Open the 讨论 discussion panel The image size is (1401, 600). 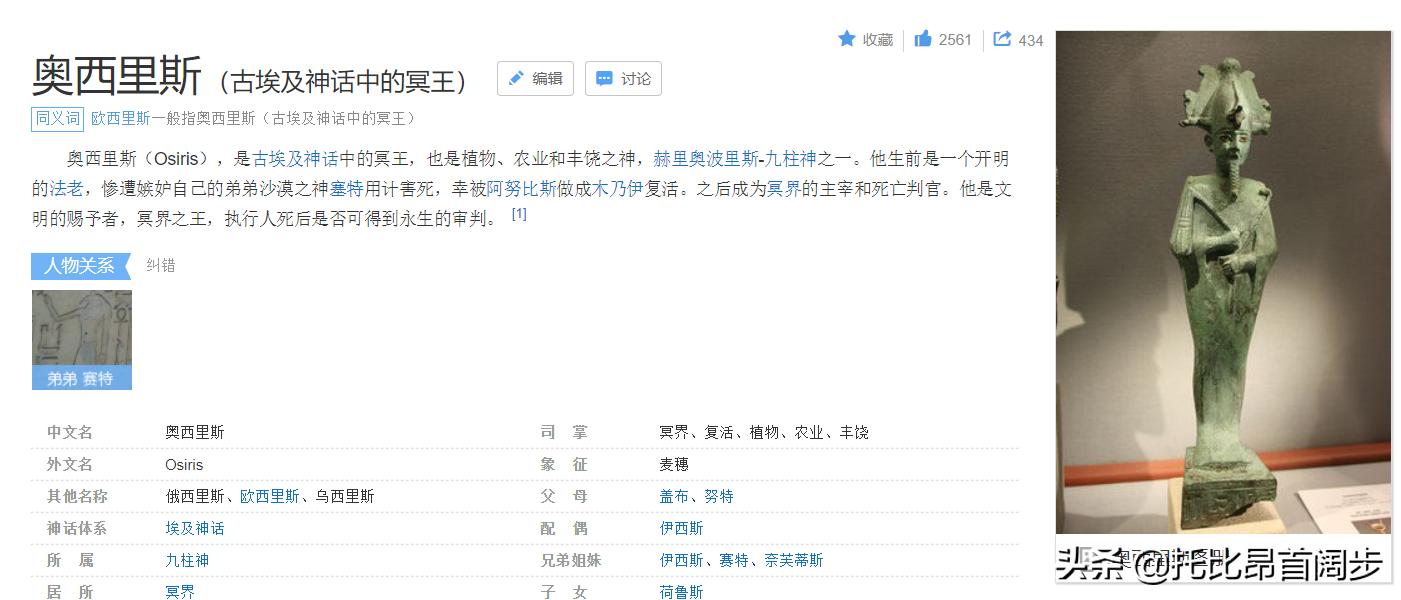[x=622, y=78]
